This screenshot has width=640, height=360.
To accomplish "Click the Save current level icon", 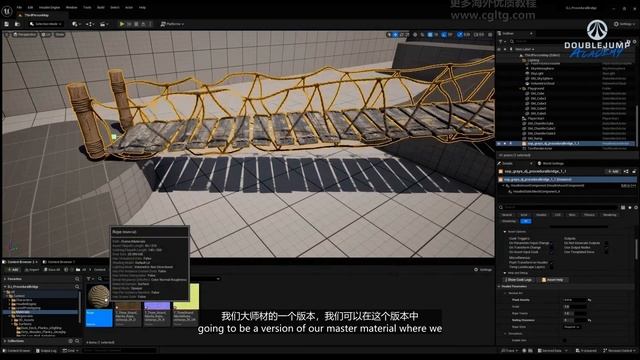I will click(x=7, y=24).
